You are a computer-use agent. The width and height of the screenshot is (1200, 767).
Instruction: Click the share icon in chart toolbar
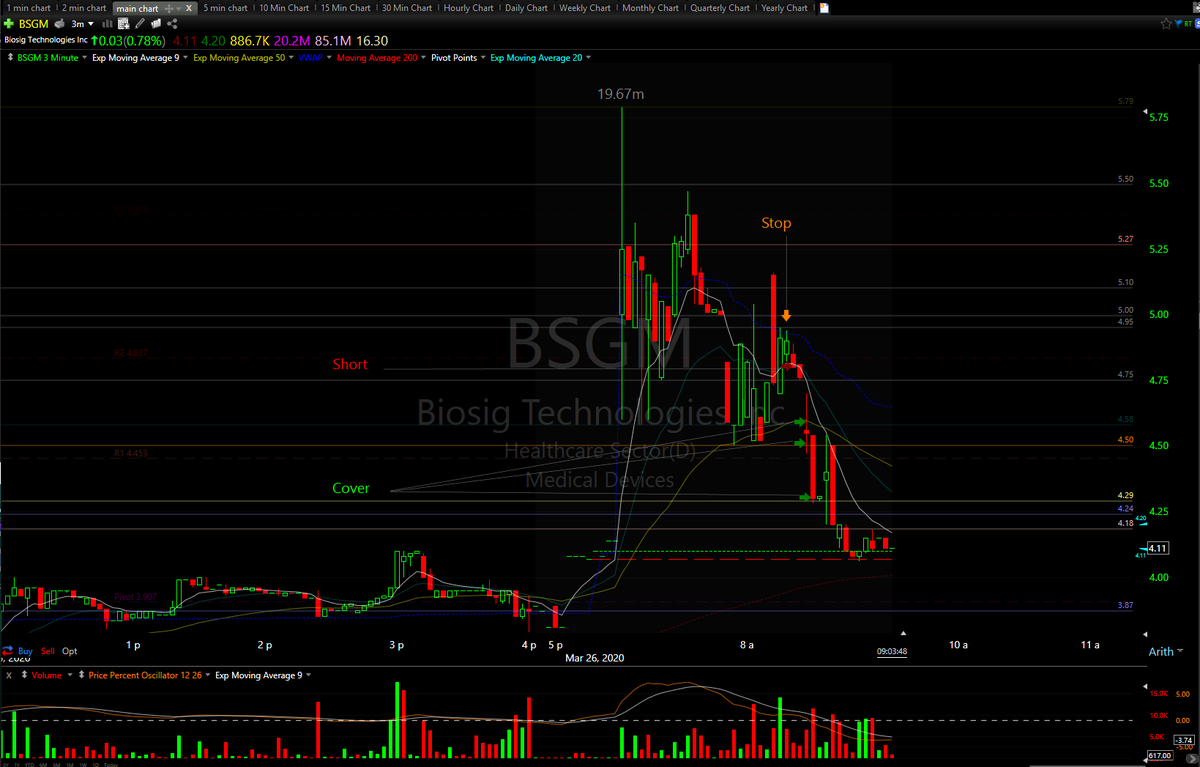[172, 24]
